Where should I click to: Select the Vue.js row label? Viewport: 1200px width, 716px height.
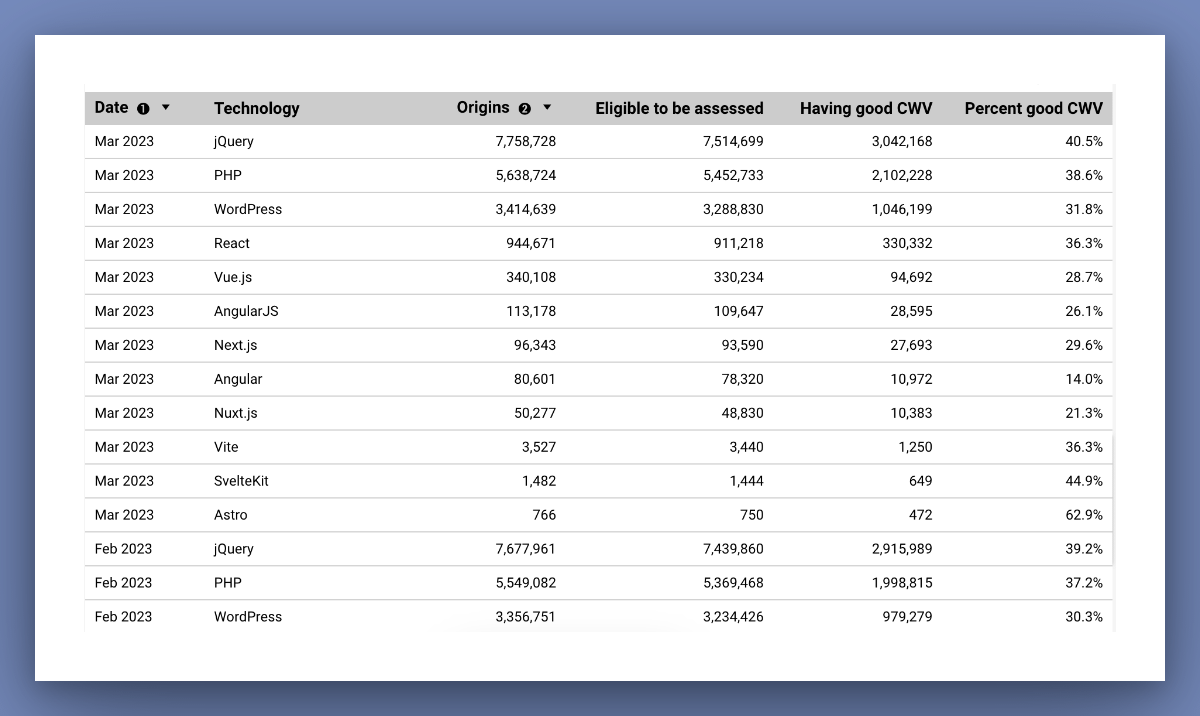coord(233,277)
